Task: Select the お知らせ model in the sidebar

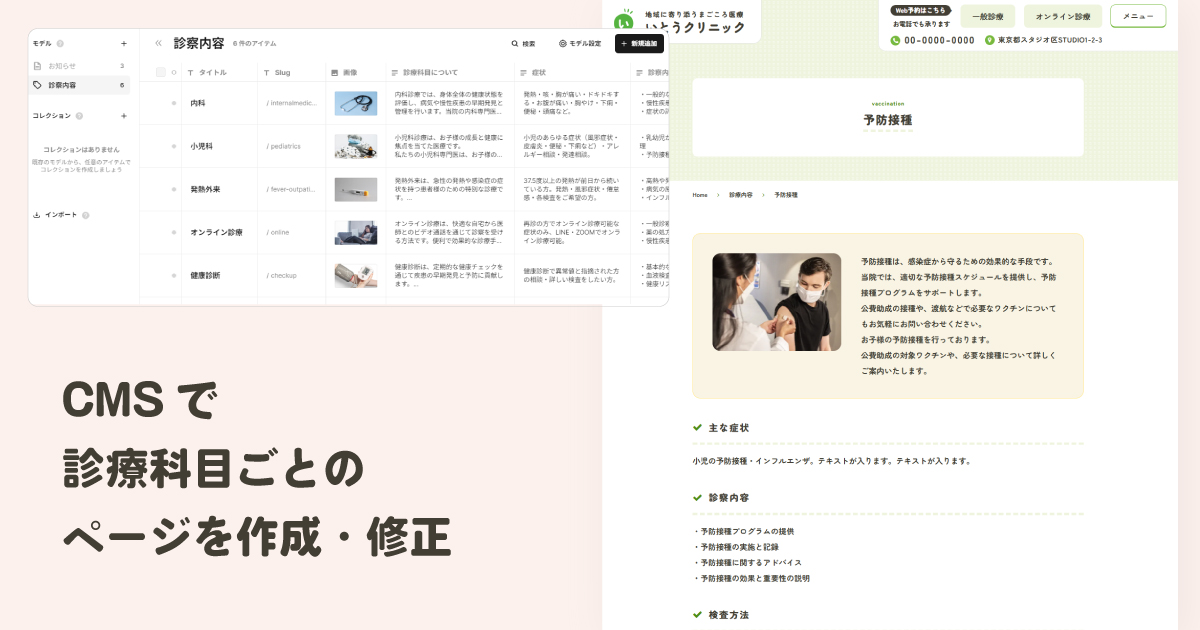Action: tap(61, 64)
